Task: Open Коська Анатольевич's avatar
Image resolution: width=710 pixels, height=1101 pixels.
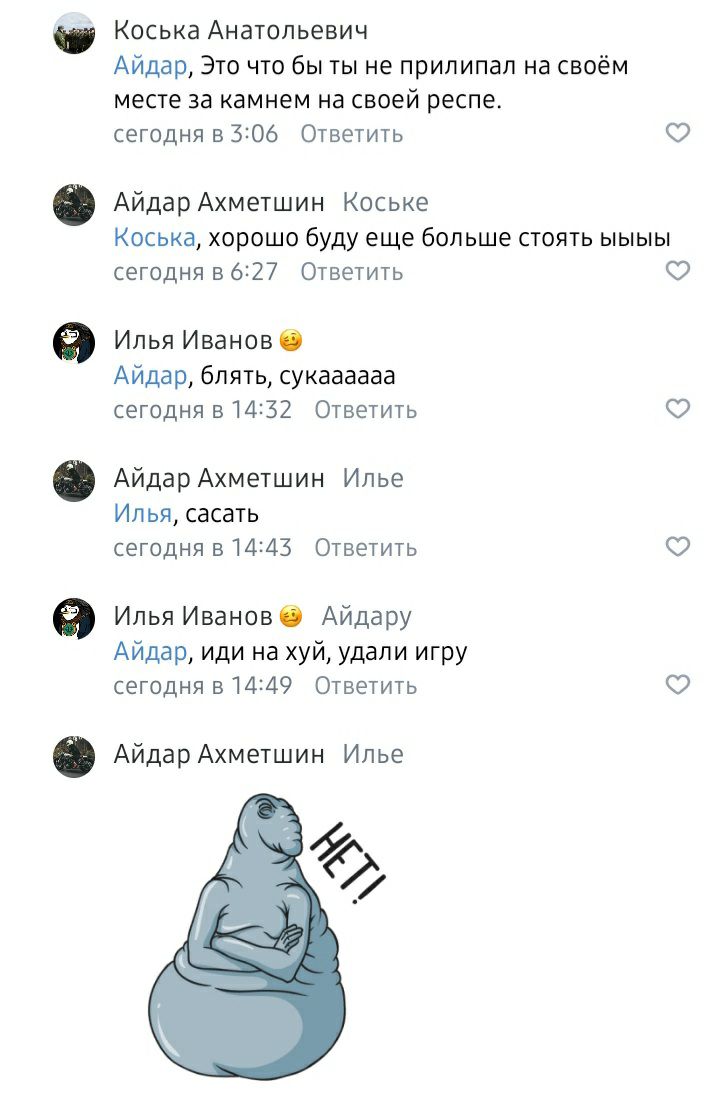Action: point(74,33)
